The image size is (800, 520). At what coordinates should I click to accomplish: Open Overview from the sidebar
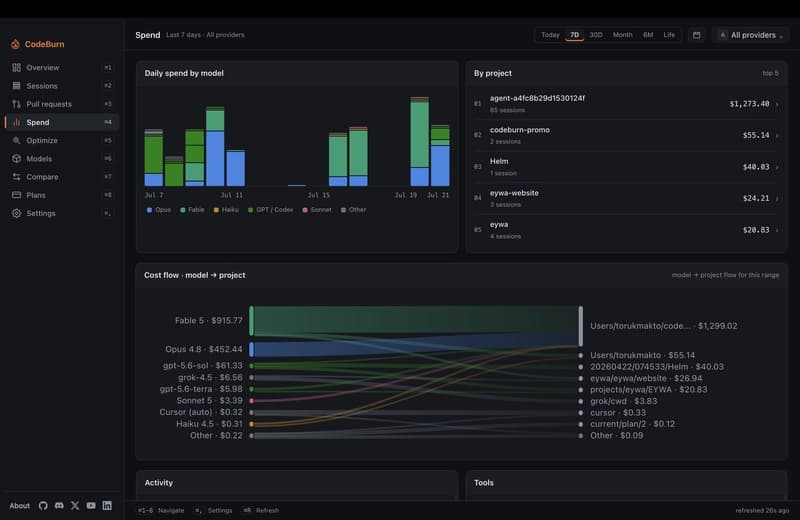[61, 67]
